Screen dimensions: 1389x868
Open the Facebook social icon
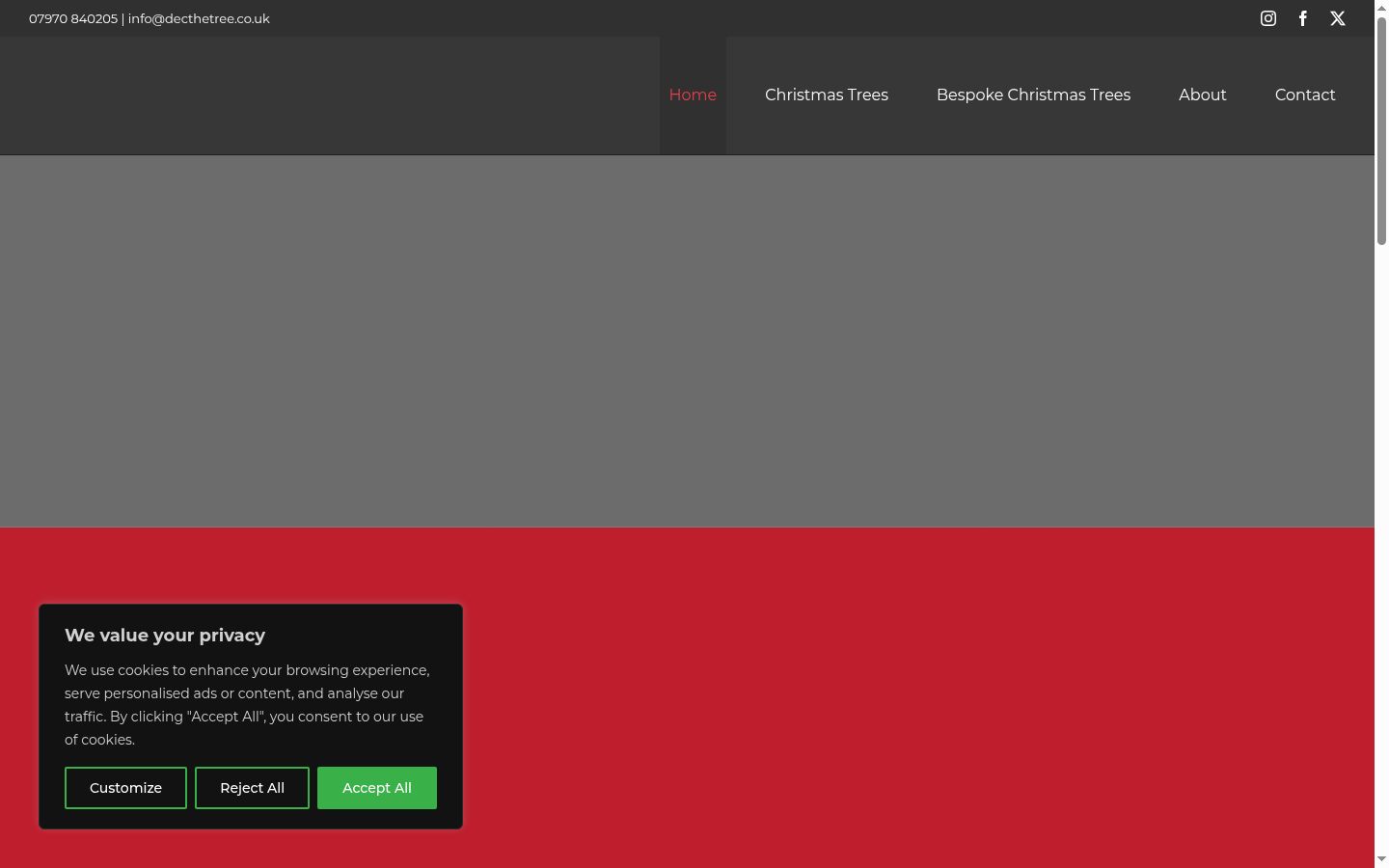tap(1303, 18)
